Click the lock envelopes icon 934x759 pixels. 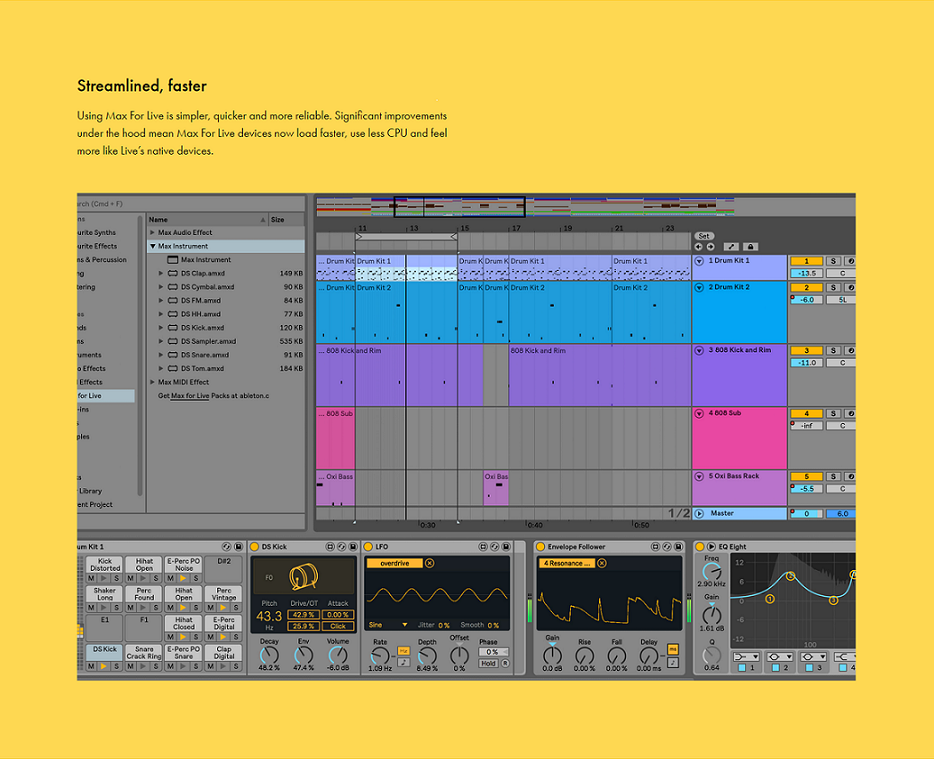click(x=750, y=247)
